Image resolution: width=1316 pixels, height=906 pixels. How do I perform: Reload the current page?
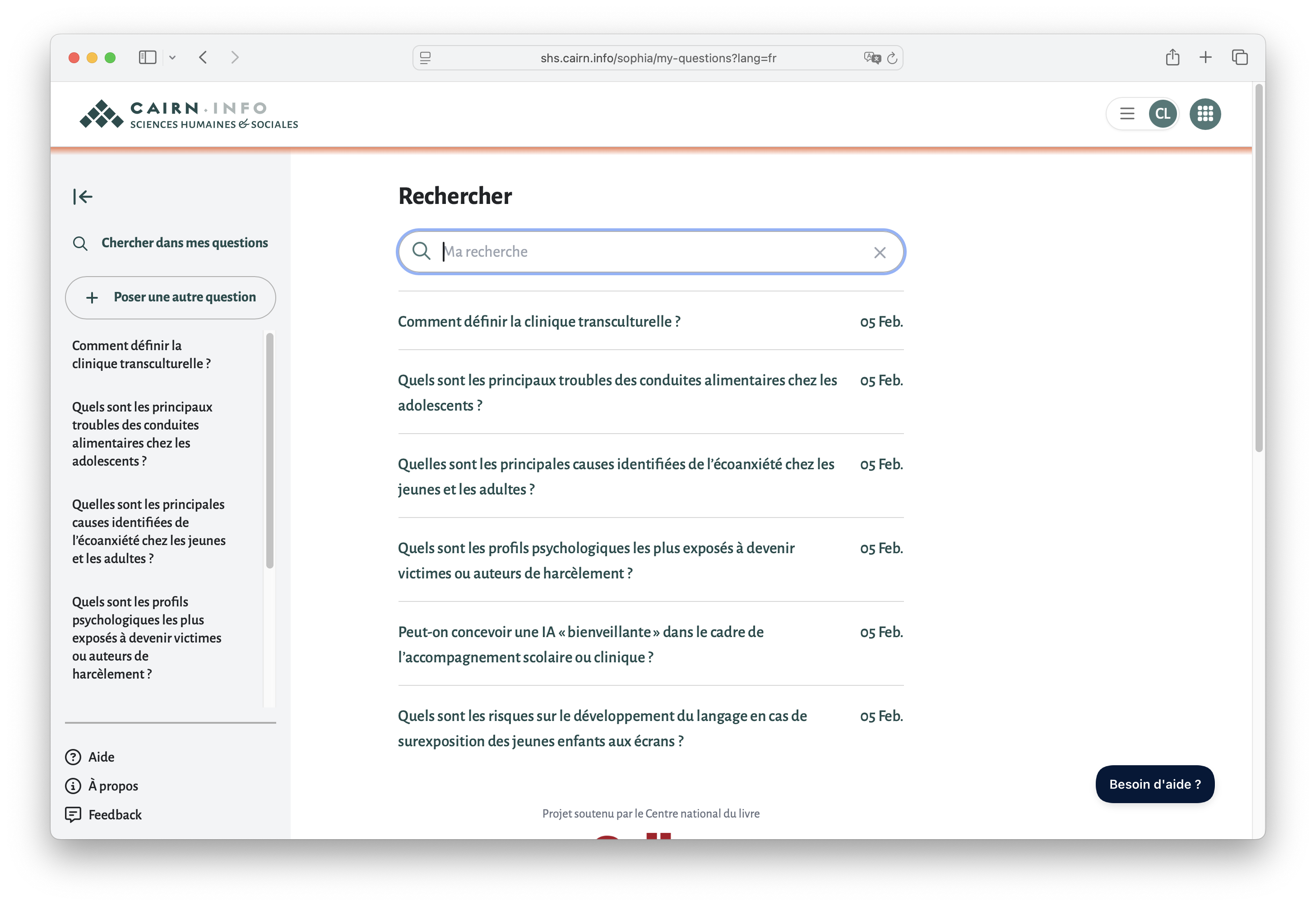click(892, 58)
